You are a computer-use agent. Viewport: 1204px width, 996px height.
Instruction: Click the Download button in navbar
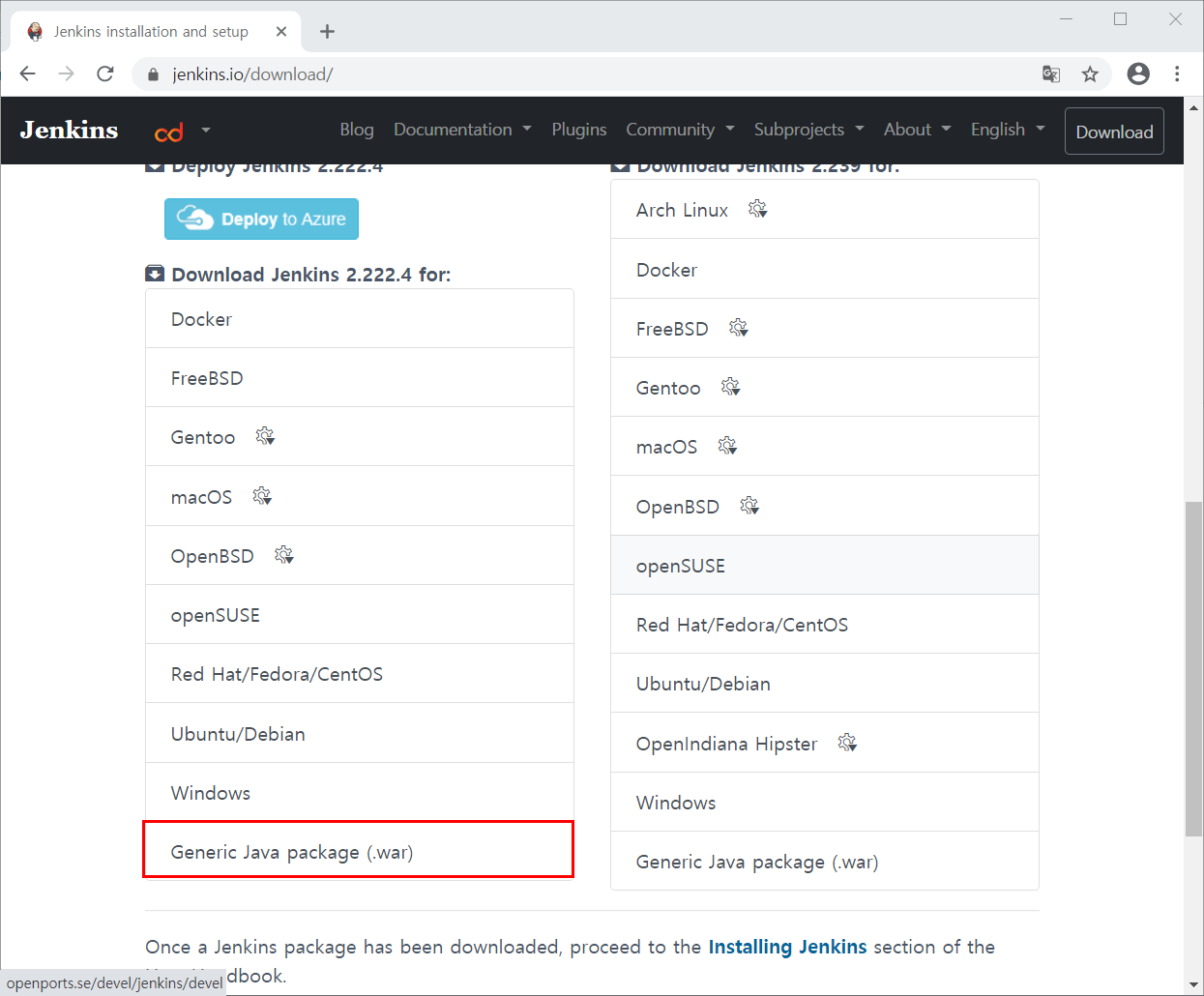1114,132
